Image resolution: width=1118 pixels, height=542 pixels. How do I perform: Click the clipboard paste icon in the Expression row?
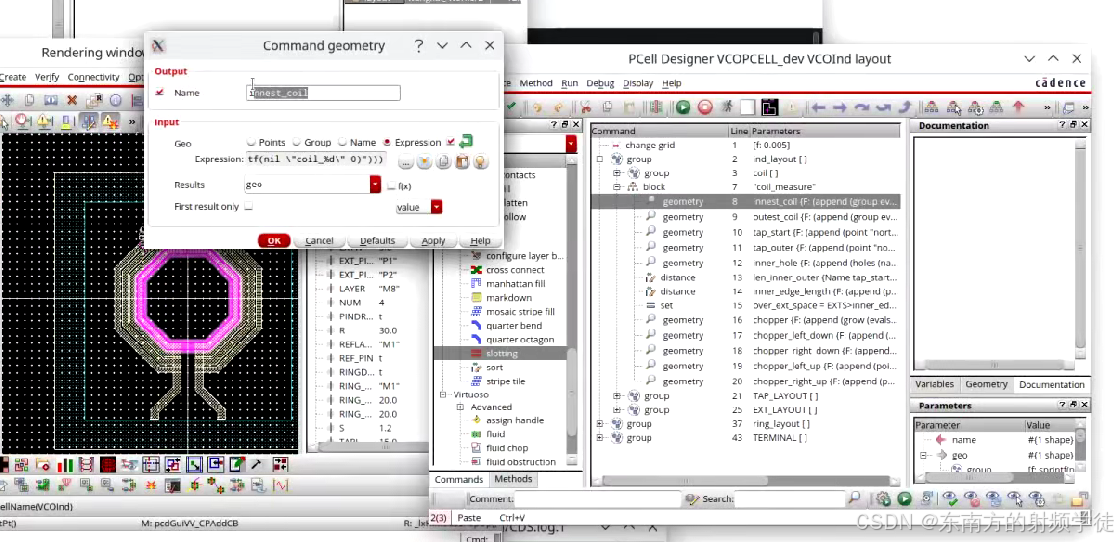(x=462, y=163)
